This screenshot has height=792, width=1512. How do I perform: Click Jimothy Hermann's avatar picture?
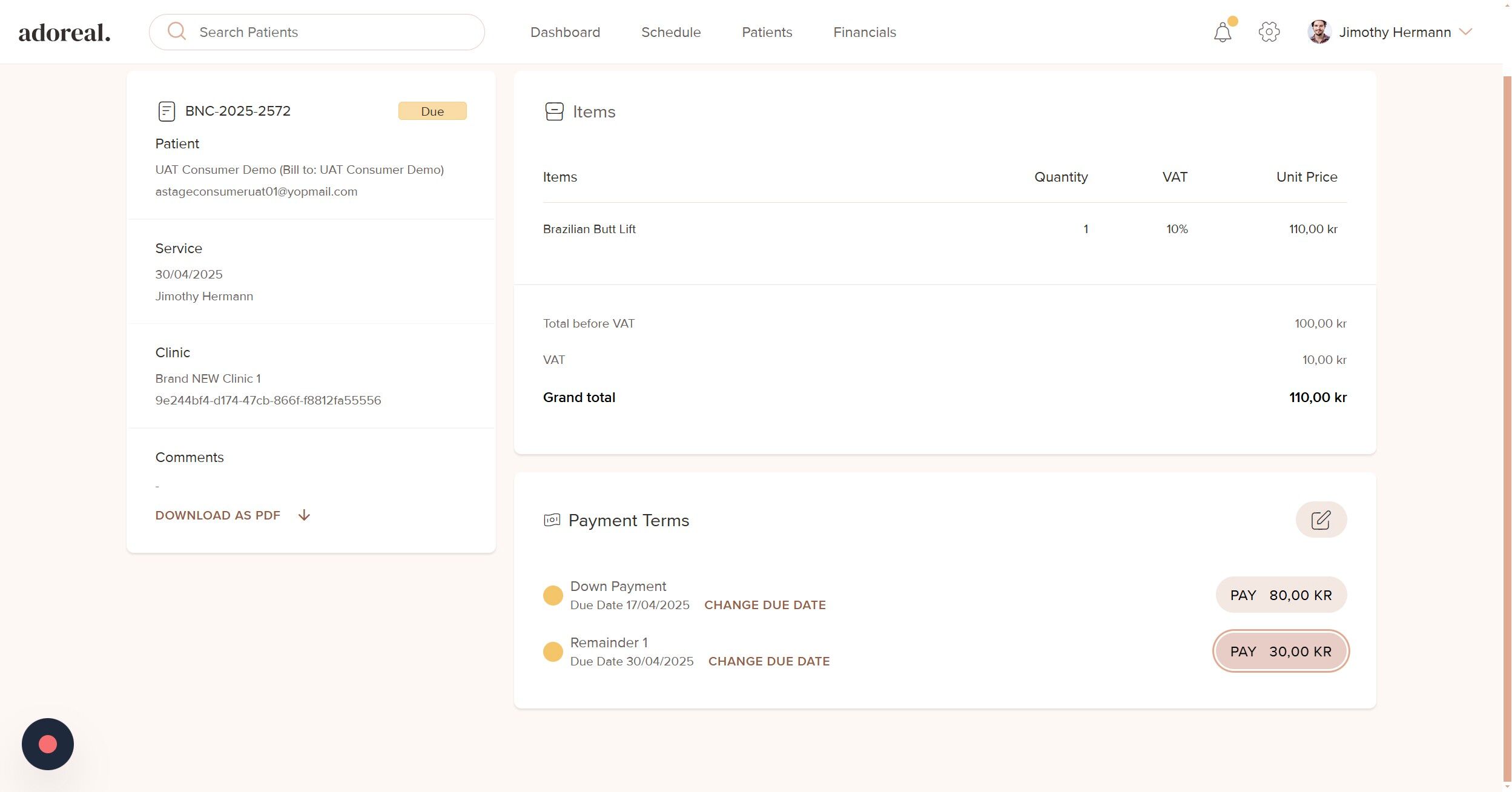tap(1319, 32)
